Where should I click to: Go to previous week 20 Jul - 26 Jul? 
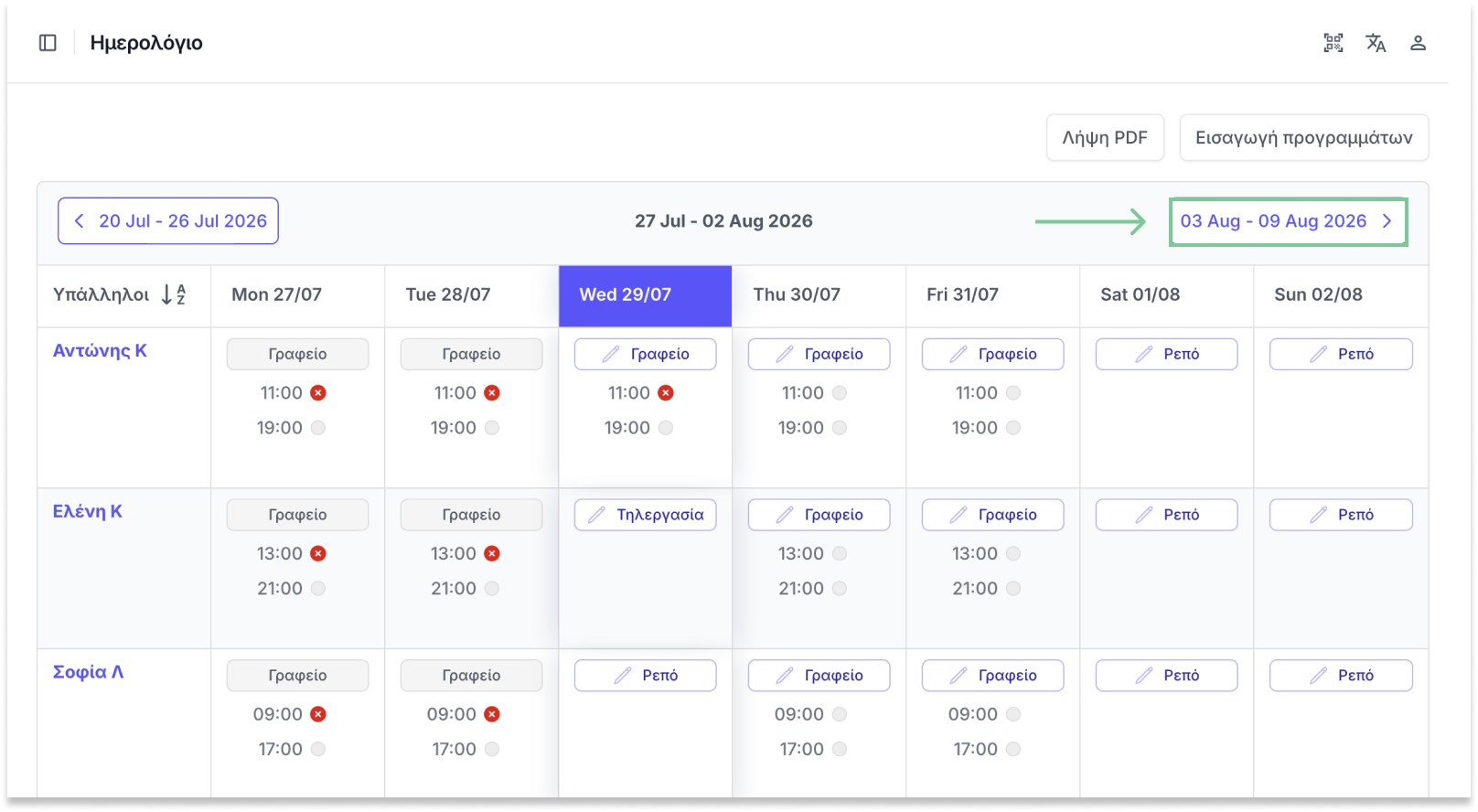click(x=168, y=221)
